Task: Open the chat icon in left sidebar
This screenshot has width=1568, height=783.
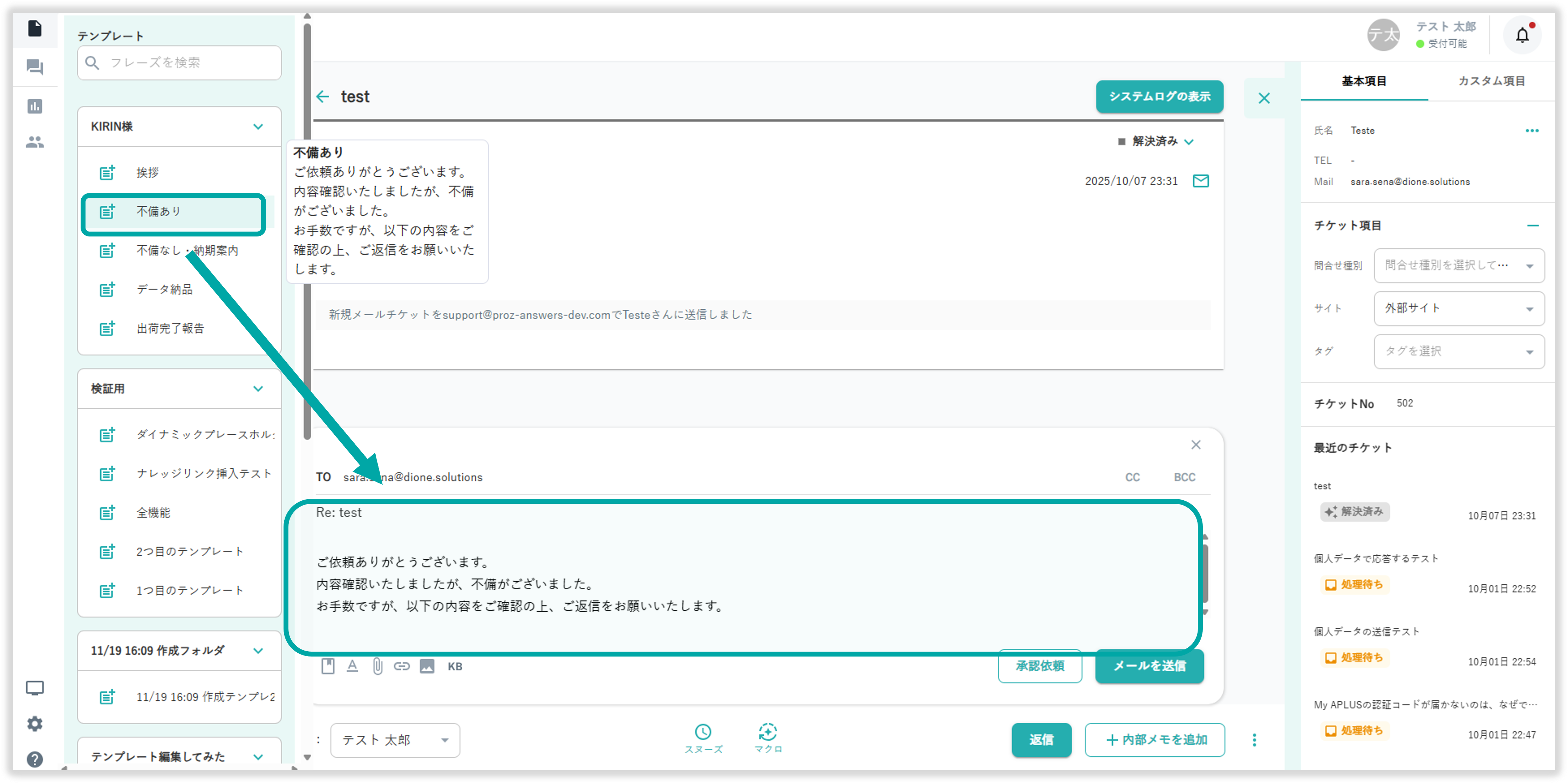Action: (35, 67)
